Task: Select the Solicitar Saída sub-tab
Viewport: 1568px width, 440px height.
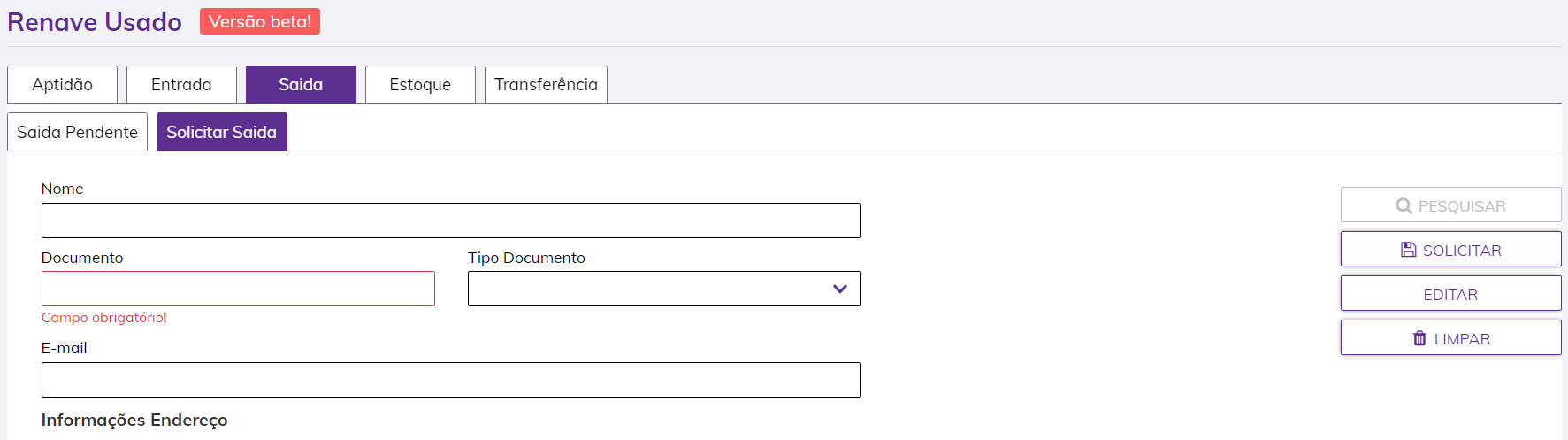Action: [221, 132]
